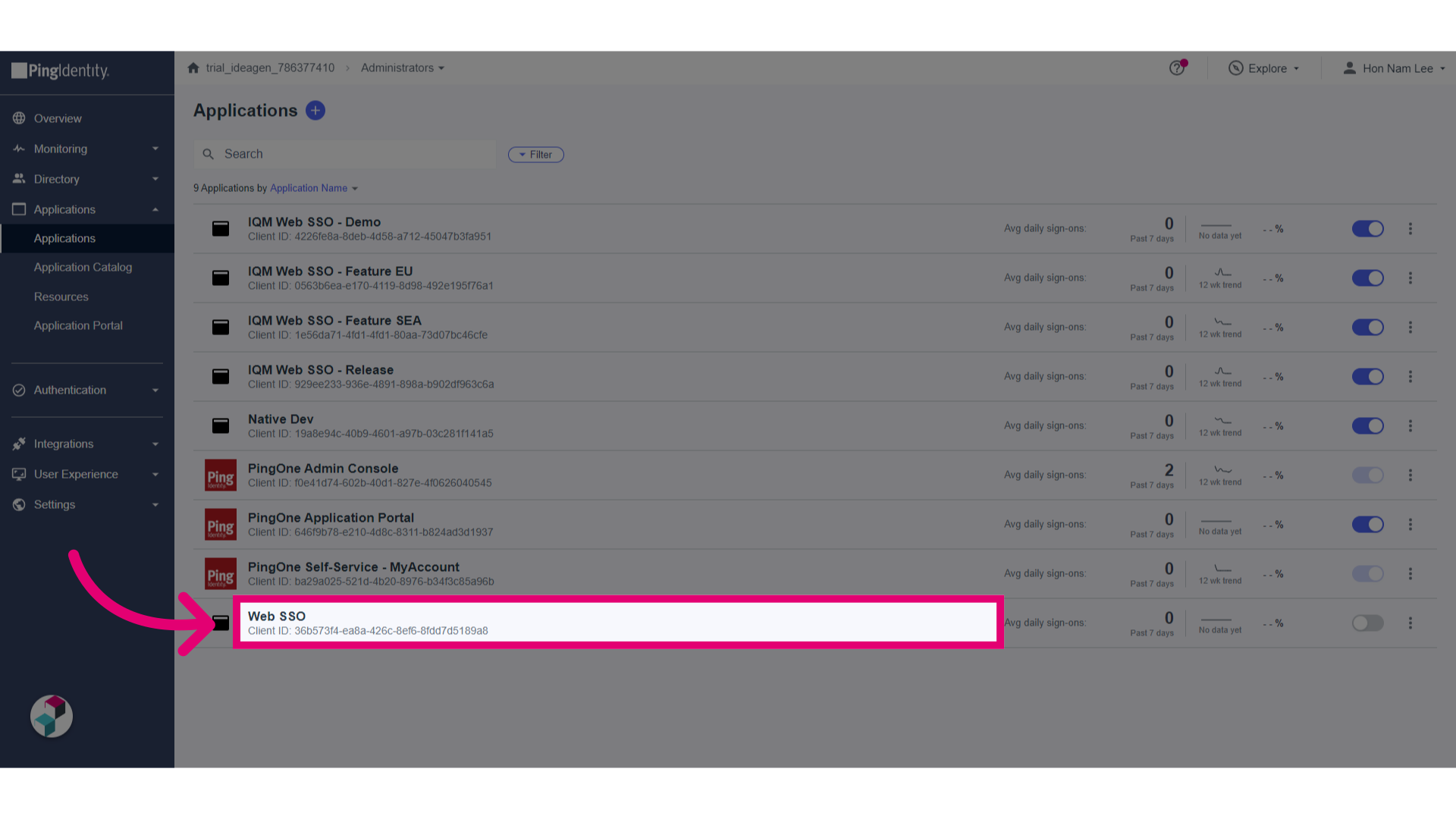The image size is (1456, 819).
Task: Expand the Settings menu
Action: [87, 504]
